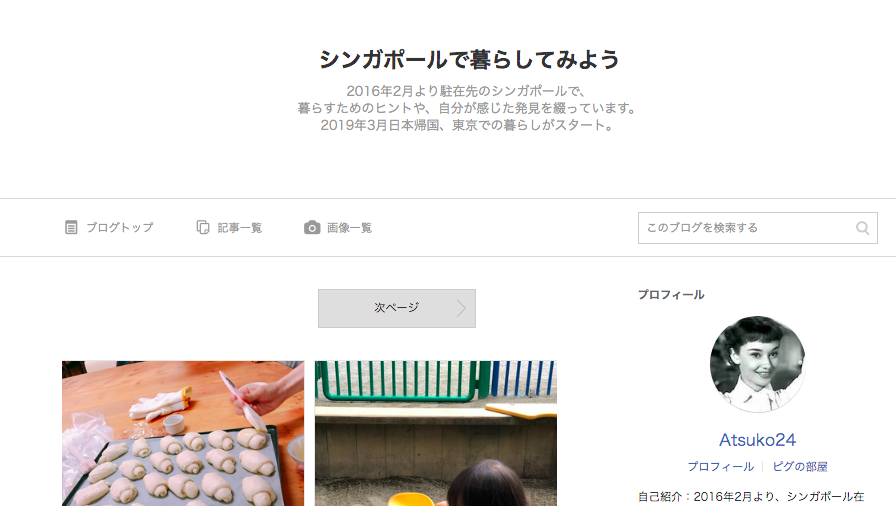Open the 画像一覧 menu link
This screenshot has height=506, width=896.
tap(338, 228)
